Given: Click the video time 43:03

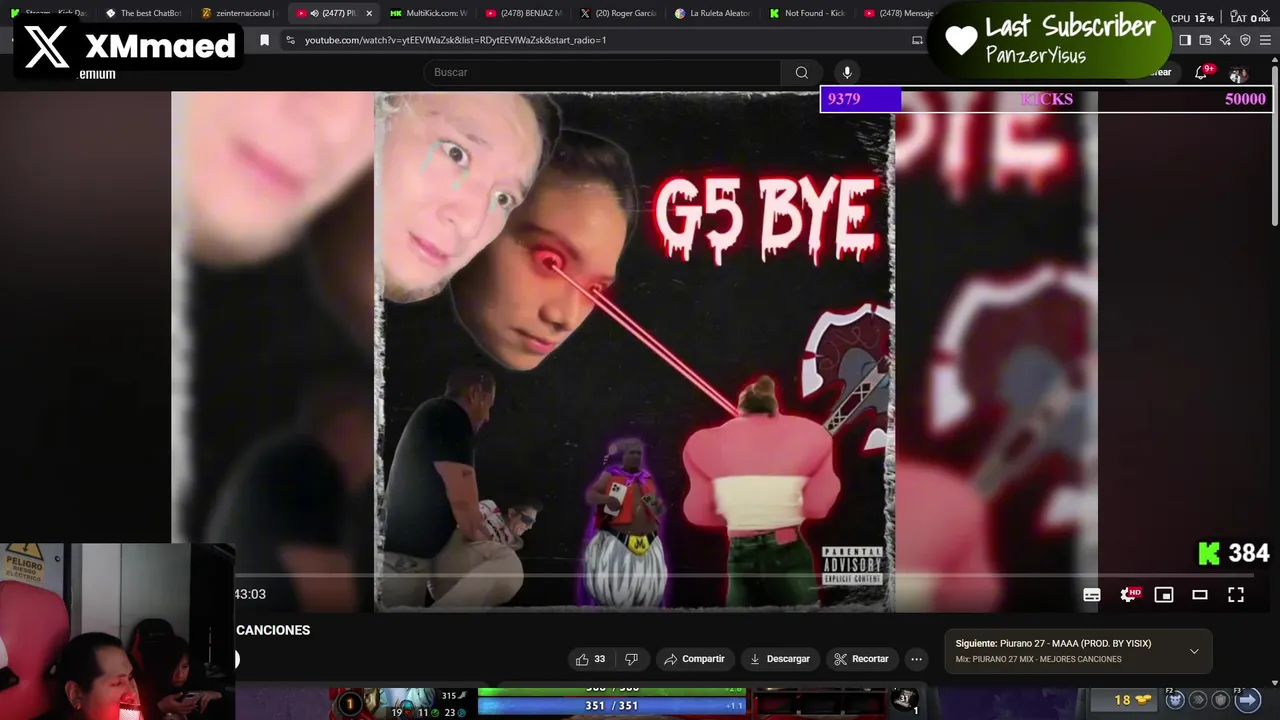Looking at the screenshot, I should pos(250,594).
